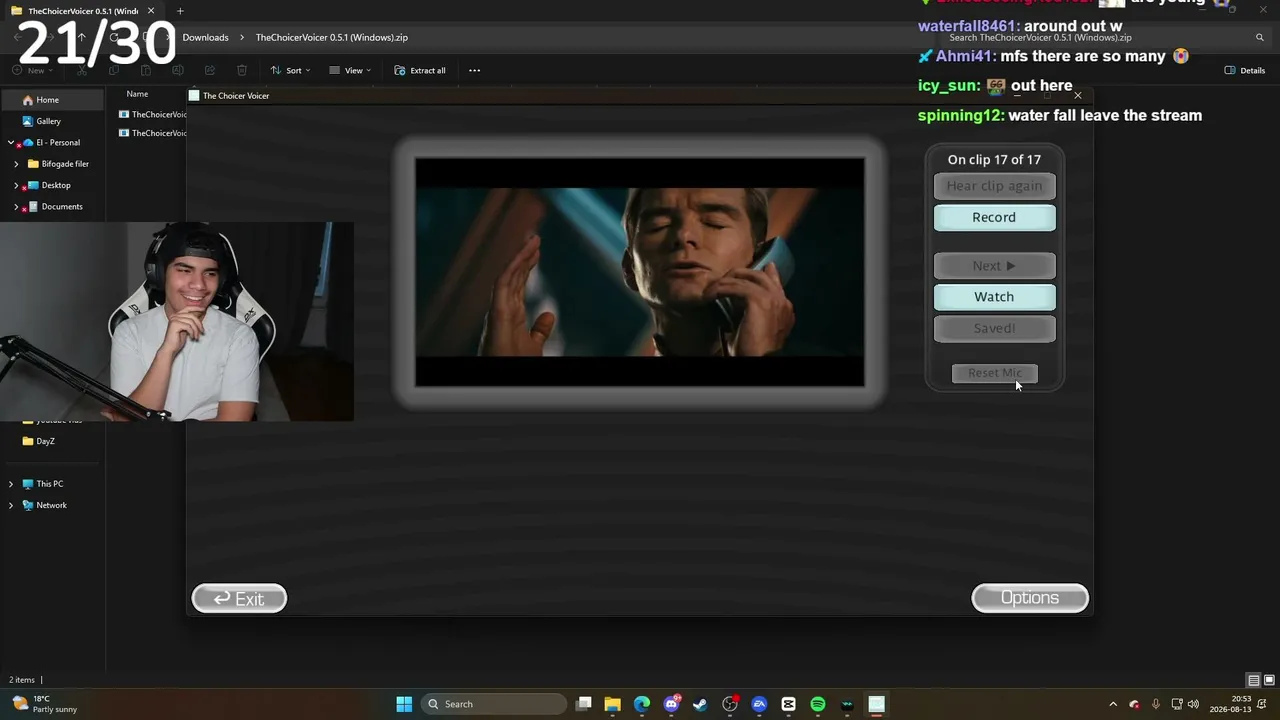Viewport: 1280px width, 720px height.
Task: Open Steam from the taskbar
Action: (x=700, y=704)
